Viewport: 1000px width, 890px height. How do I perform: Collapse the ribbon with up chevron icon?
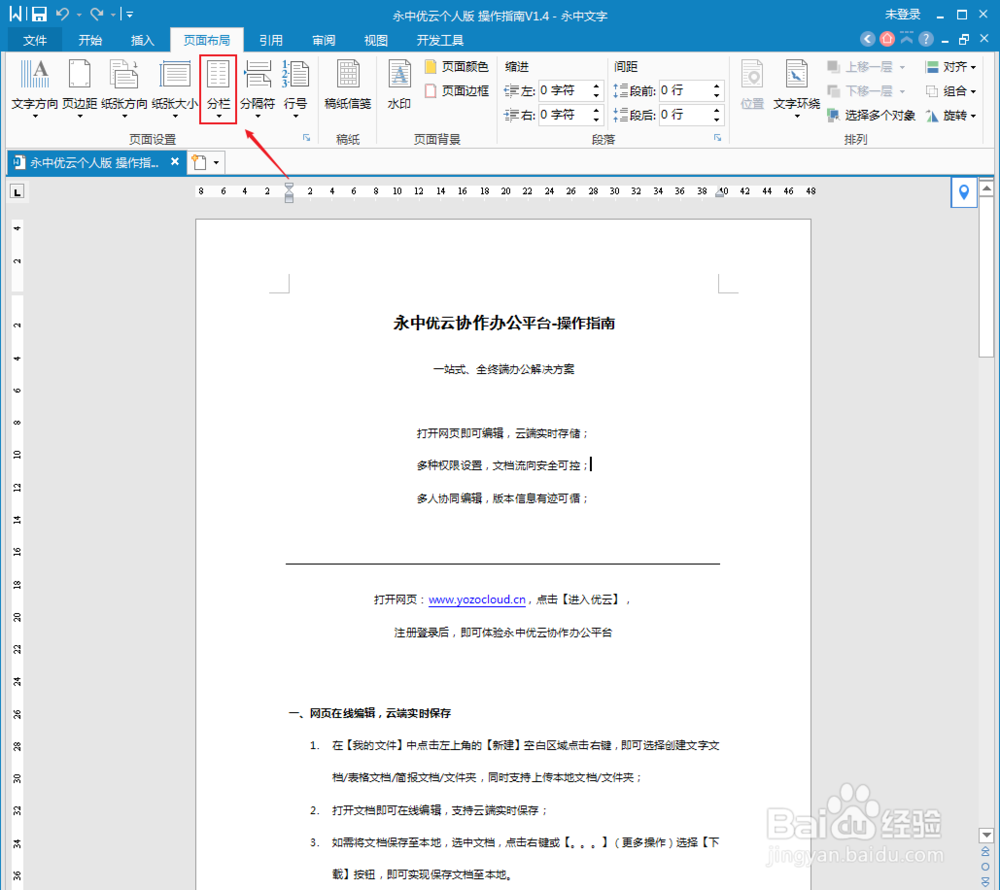[x=907, y=40]
